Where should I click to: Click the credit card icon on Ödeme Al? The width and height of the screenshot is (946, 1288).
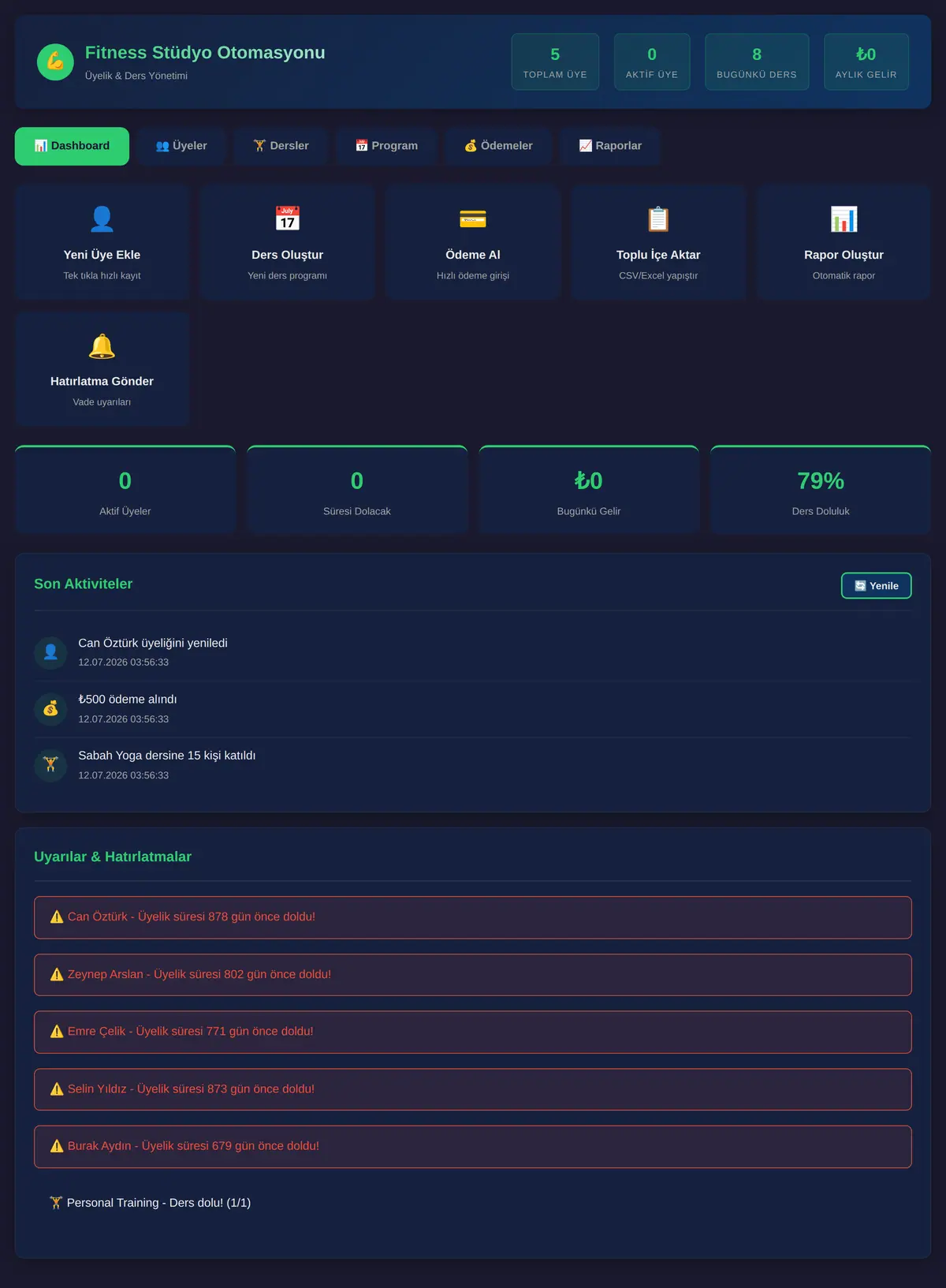pyautogui.click(x=473, y=218)
